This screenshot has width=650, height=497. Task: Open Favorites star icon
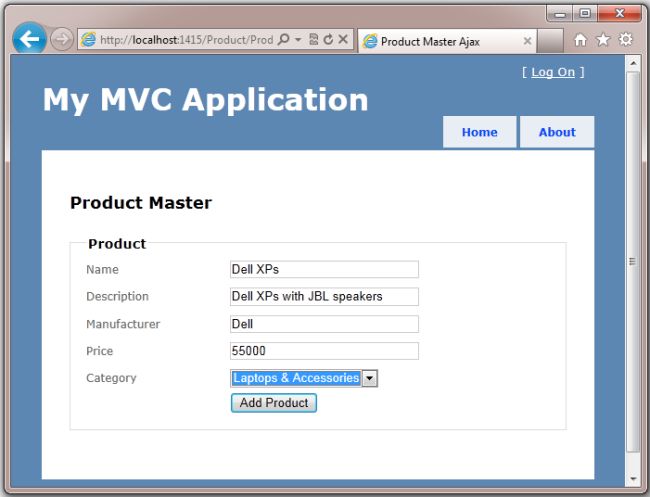pos(603,40)
